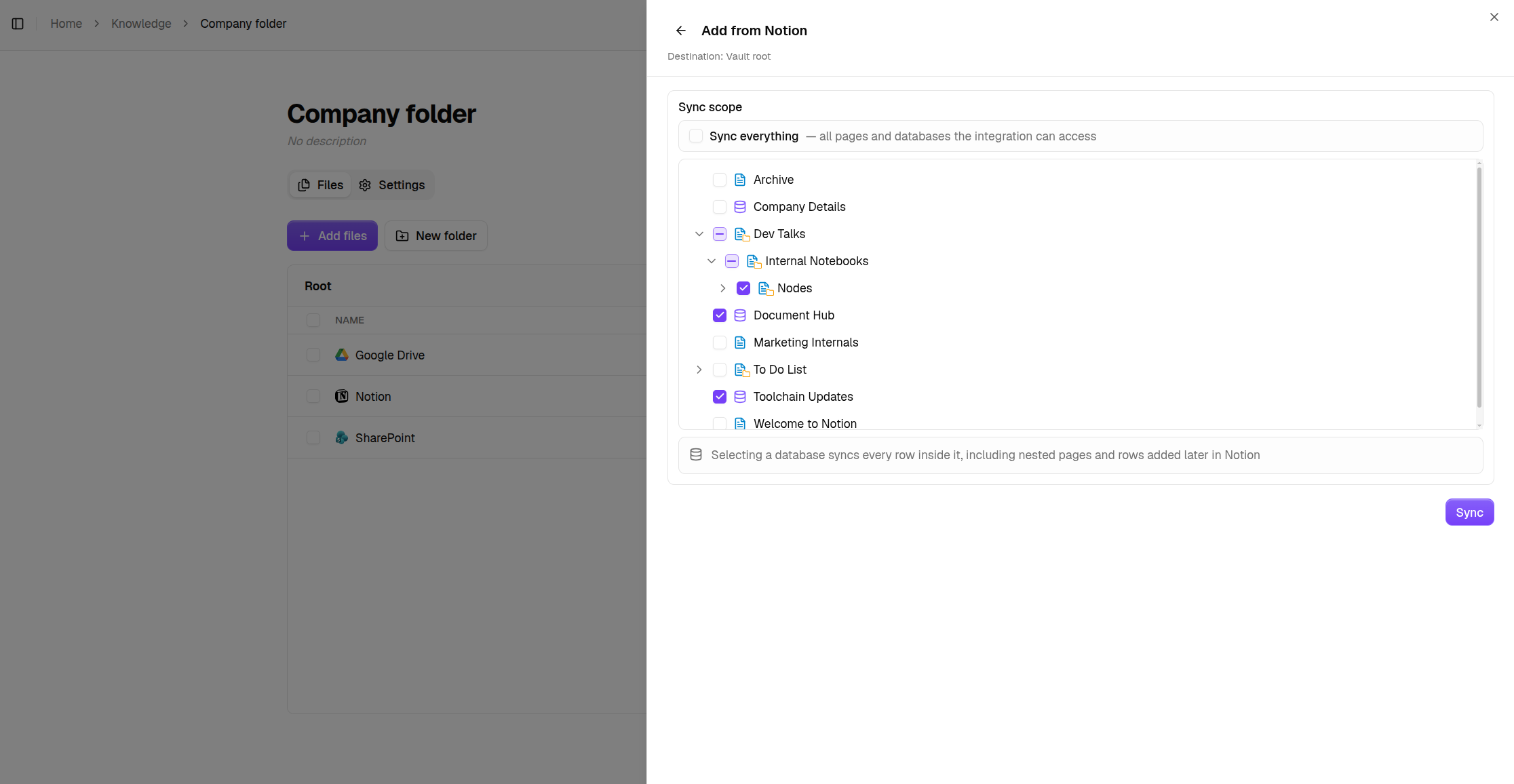1514x784 pixels.
Task: Check the Welcome to Notion checkbox
Action: (x=720, y=423)
